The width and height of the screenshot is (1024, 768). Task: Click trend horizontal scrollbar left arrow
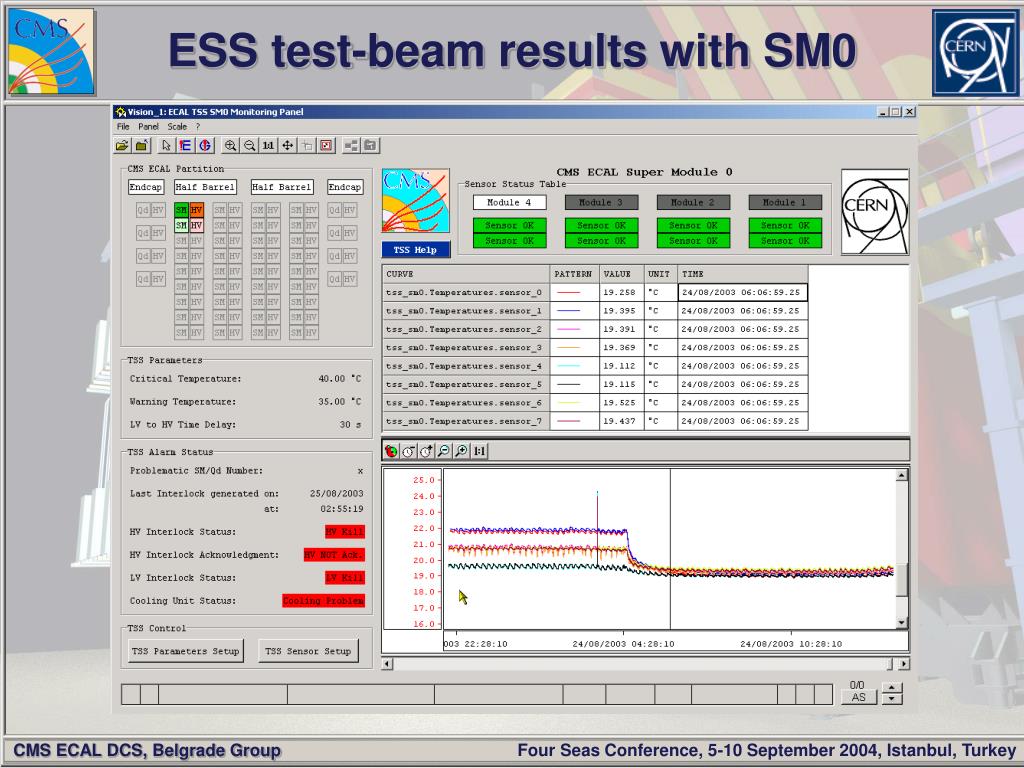point(387,664)
